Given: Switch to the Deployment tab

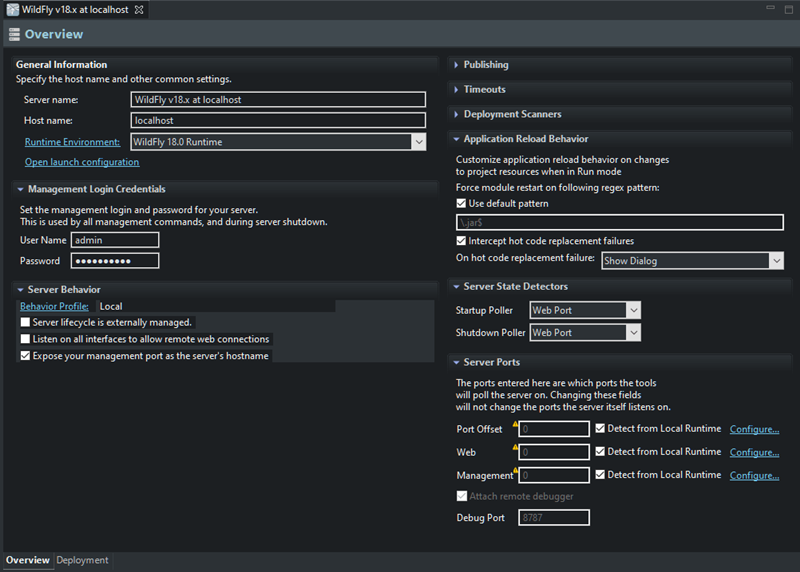Looking at the screenshot, I should (x=82, y=561).
